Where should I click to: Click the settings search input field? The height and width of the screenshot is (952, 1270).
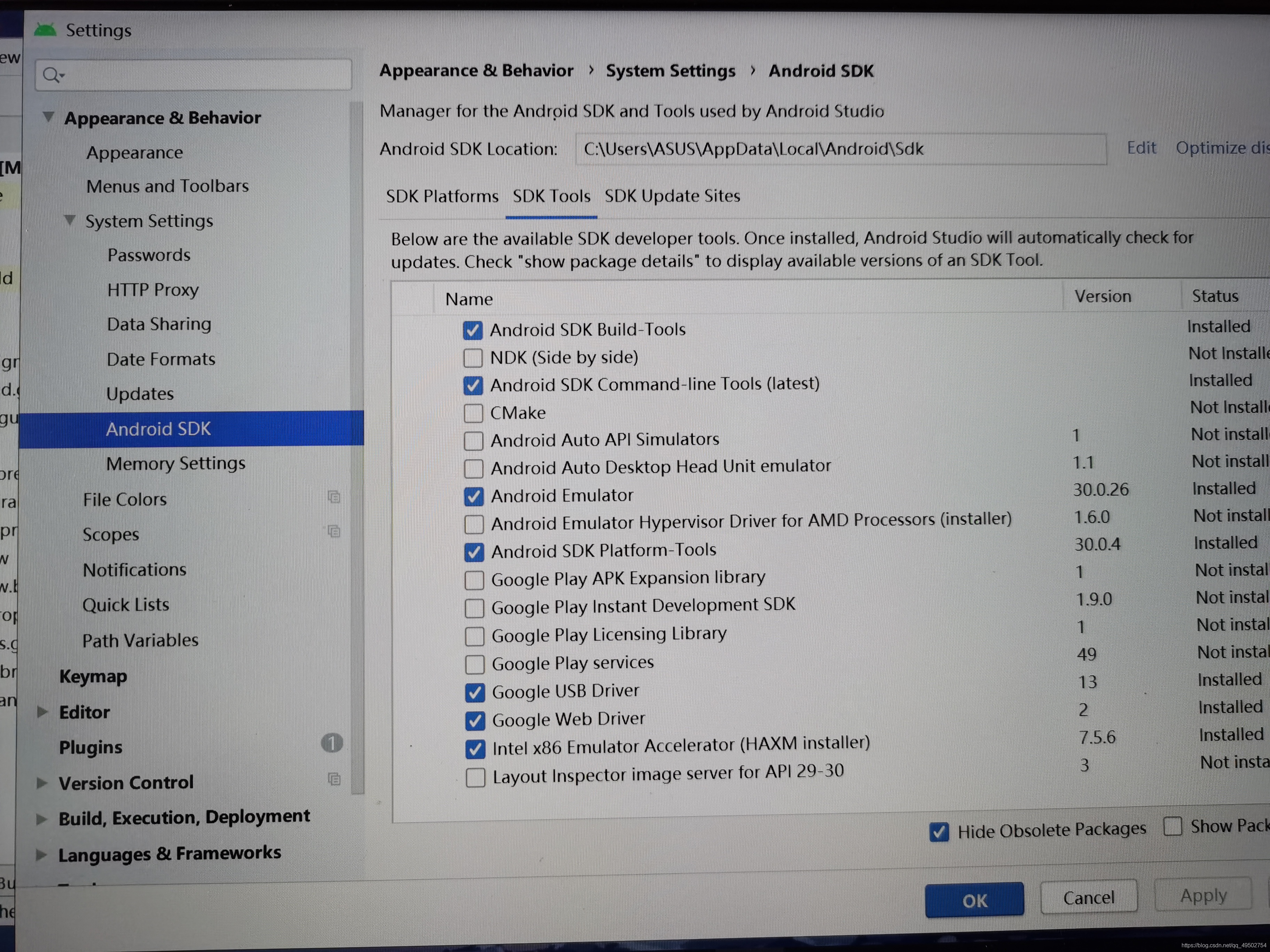(x=194, y=74)
